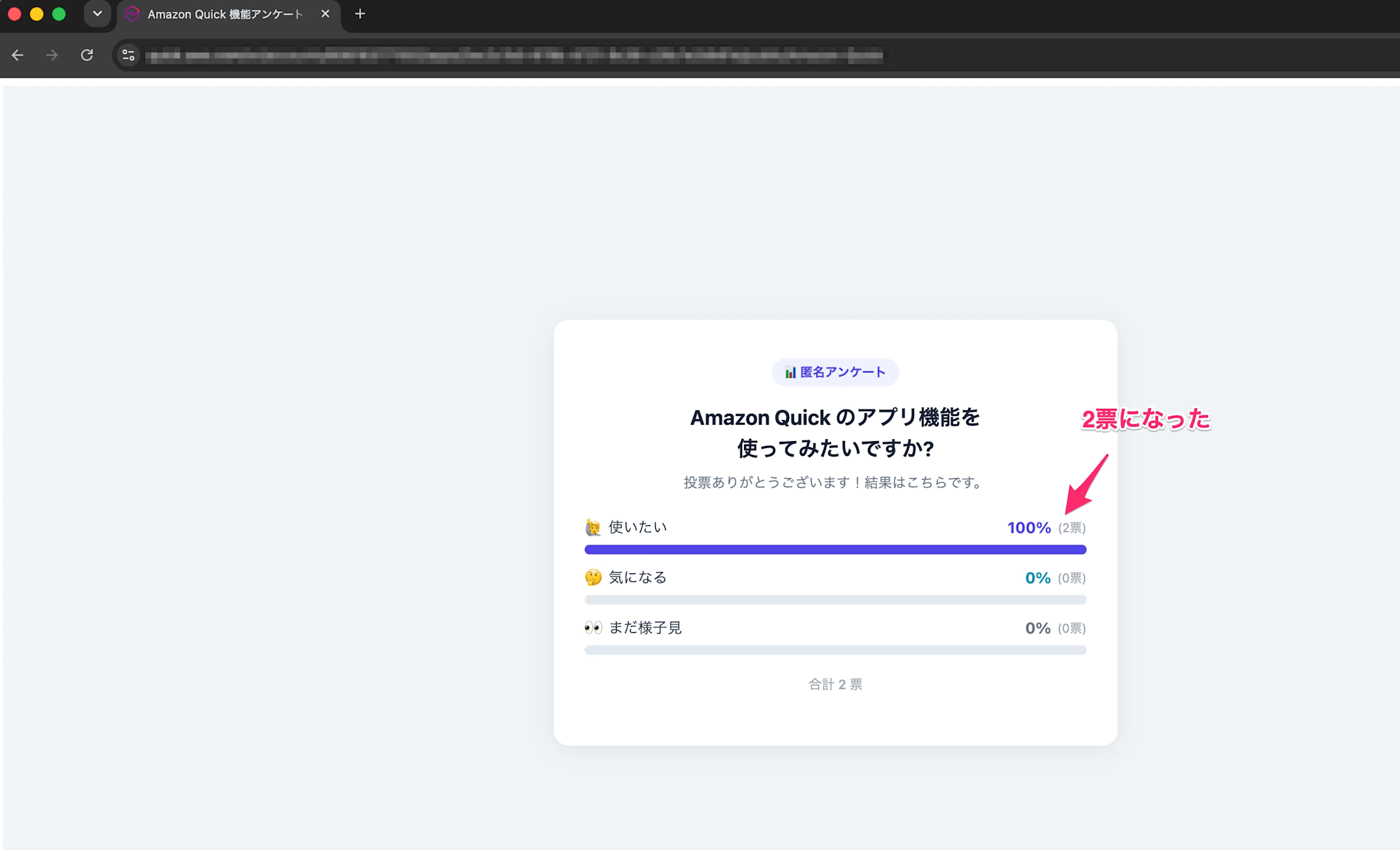
Task: Click the eyes emoji beside まだ様子見
Action: (593, 628)
